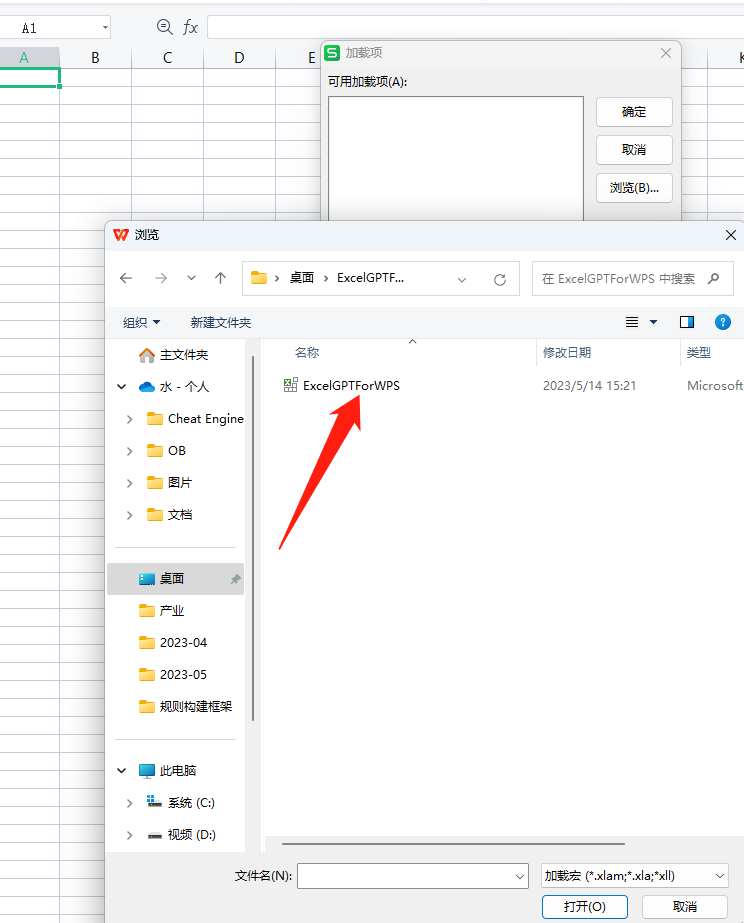Select the ExcelGPTForWPS add-in file
The image size is (744, 923).
pos(350,385)
